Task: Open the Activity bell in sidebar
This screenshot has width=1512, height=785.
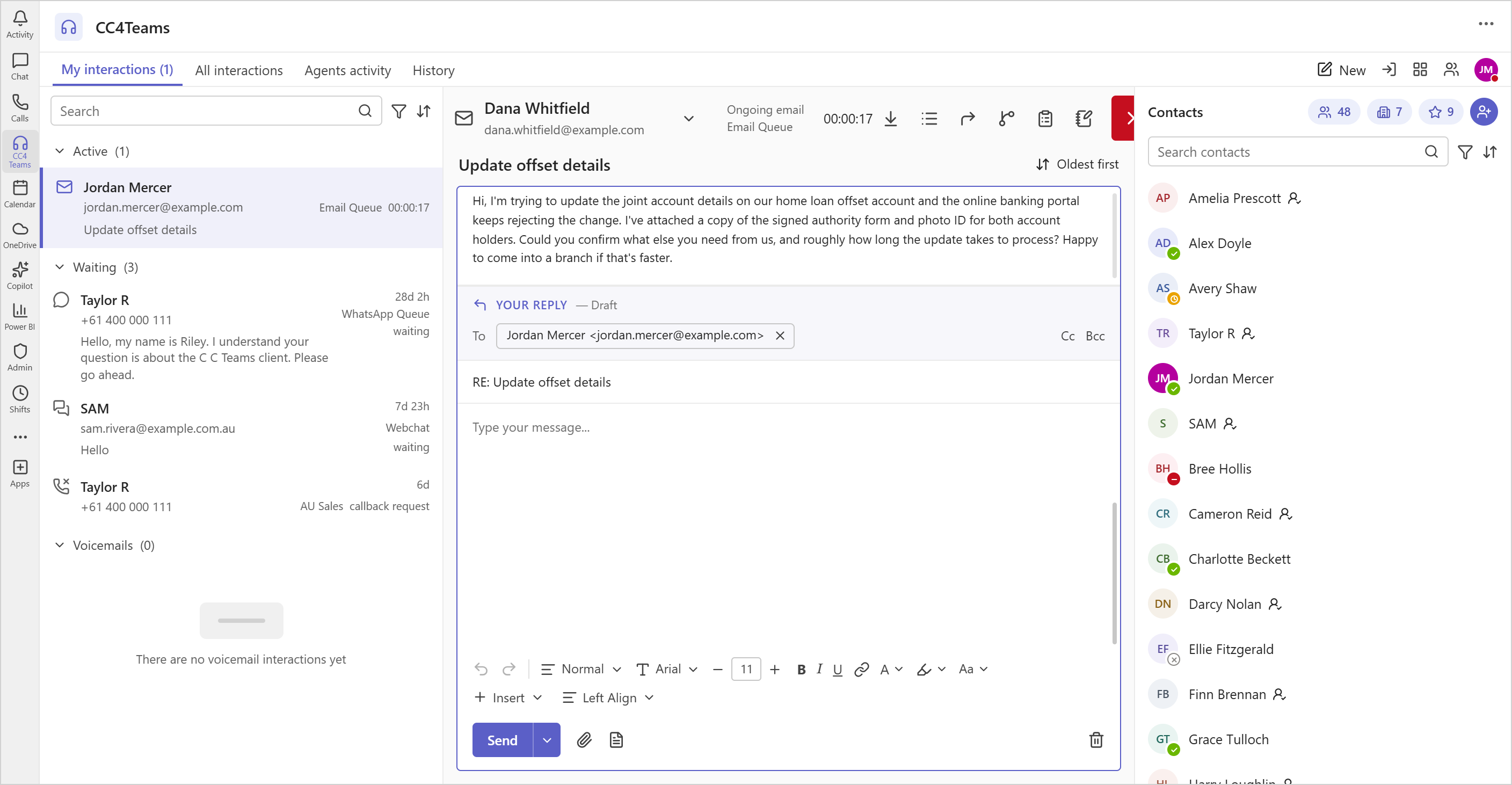Action: (x=19, y=24)
